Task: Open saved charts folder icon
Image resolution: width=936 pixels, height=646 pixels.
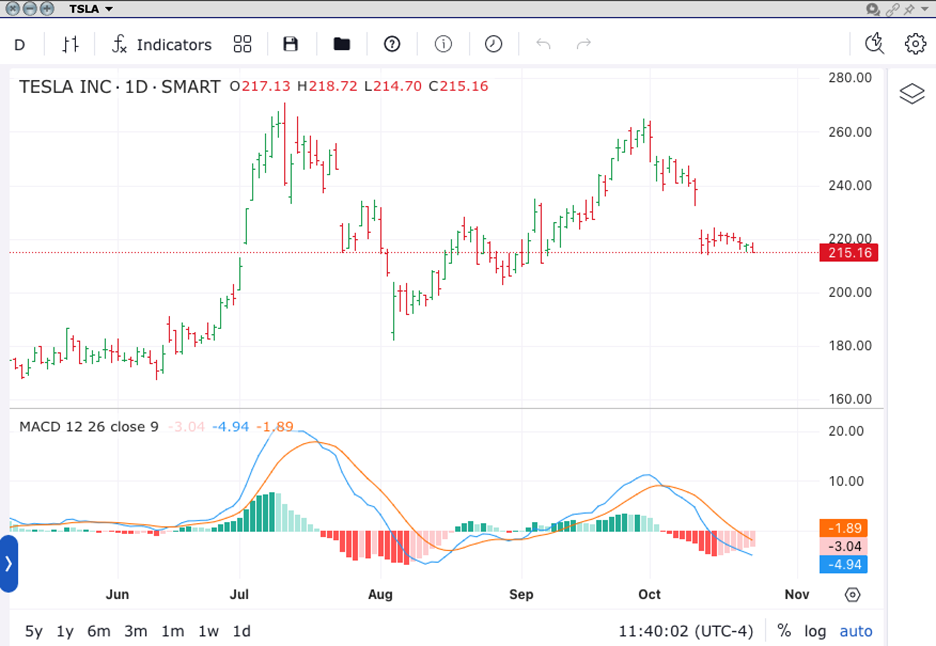Action: (x=341, y=44)
